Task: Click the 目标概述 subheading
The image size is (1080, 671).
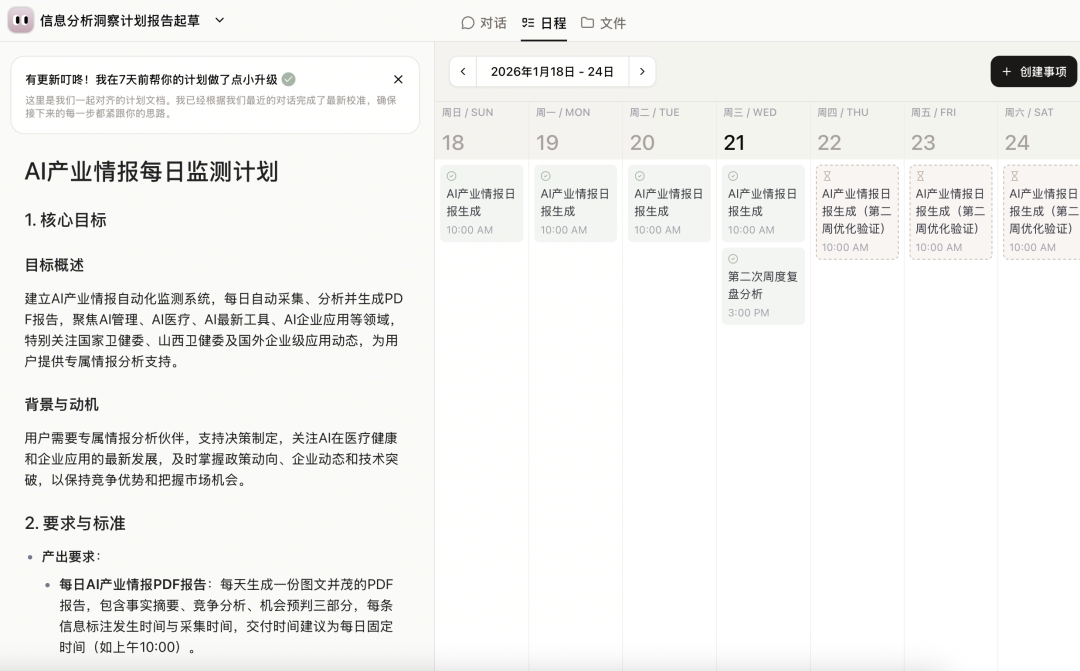Action: [54, 265]
